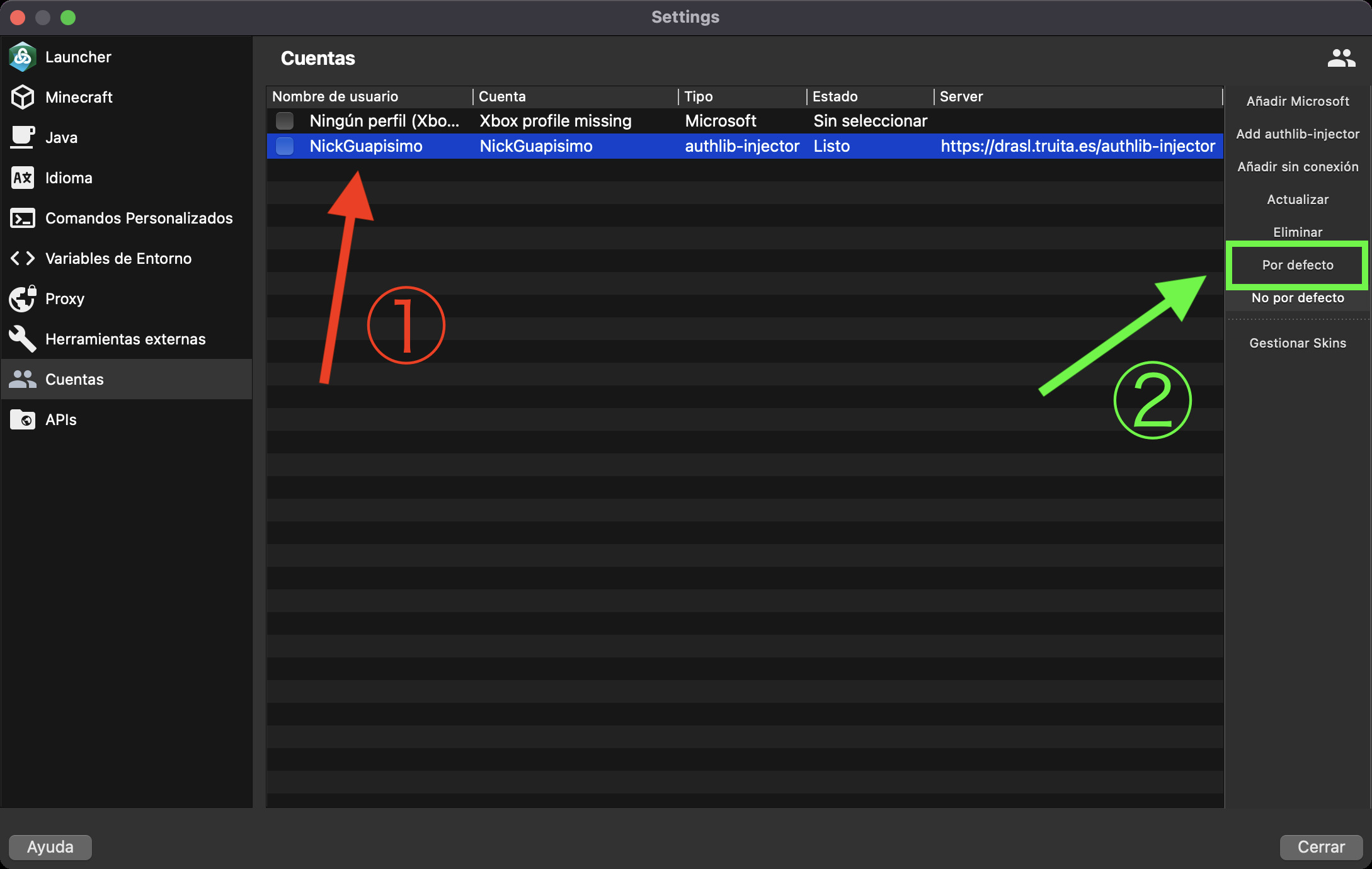1372x869 pixels.
Task: Click the Idioma language icon
Action: (23, 178)
